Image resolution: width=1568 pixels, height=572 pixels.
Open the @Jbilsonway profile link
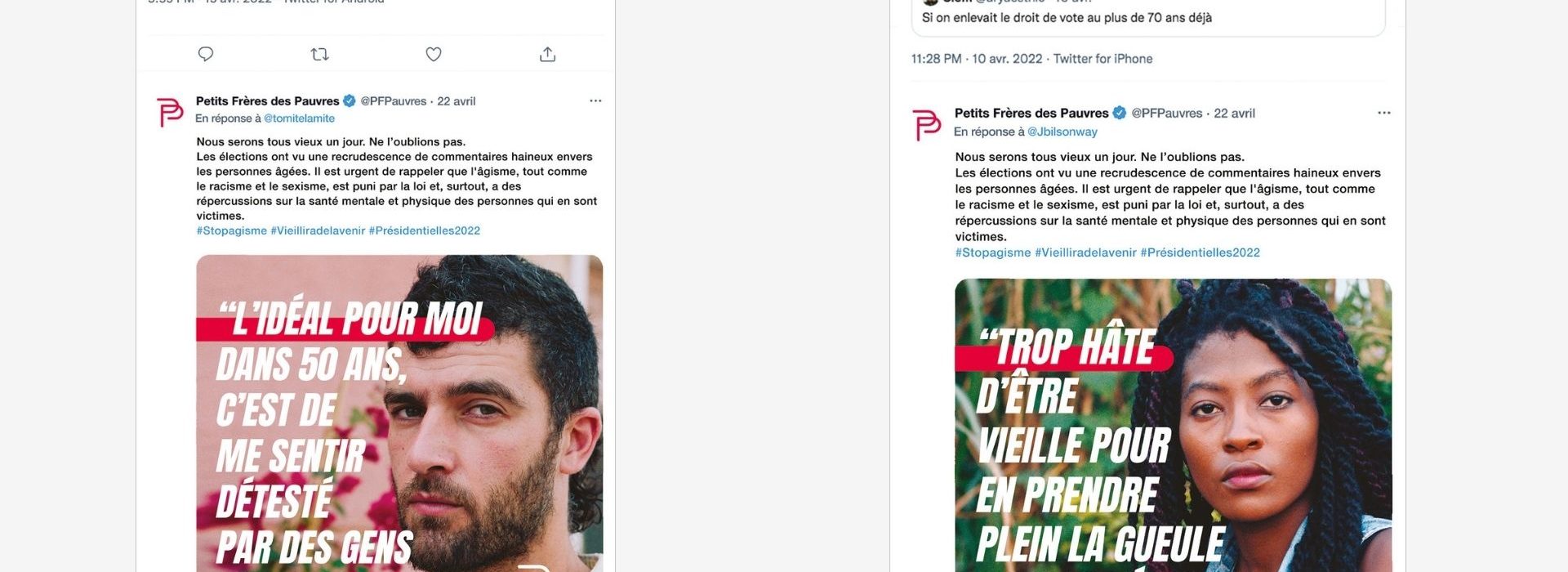tap(1062, 132)
